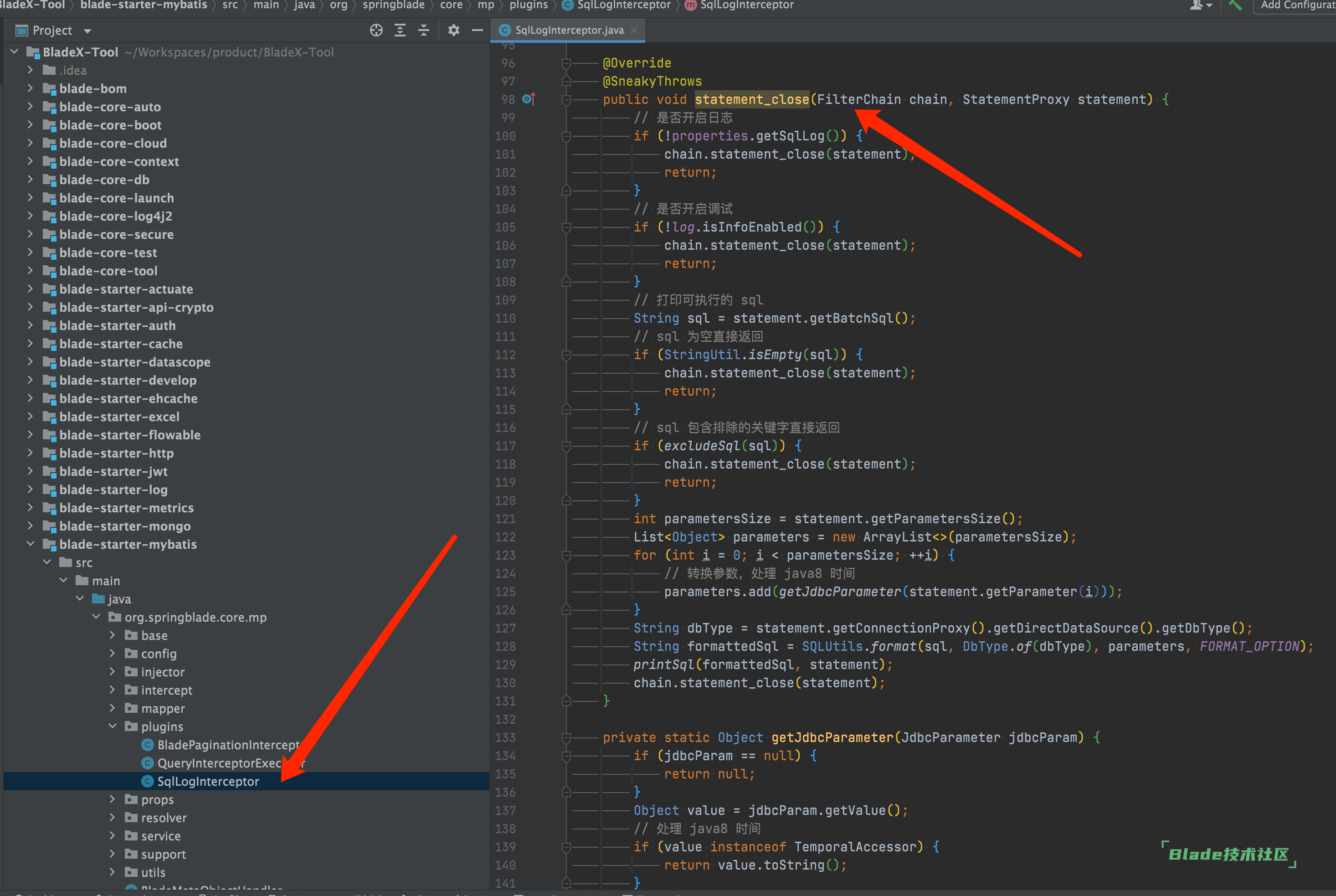Click the override gutter icon on line 98
Image resolution: width=1336 pixels, height=896 pixels.
[x=529, y=99]
